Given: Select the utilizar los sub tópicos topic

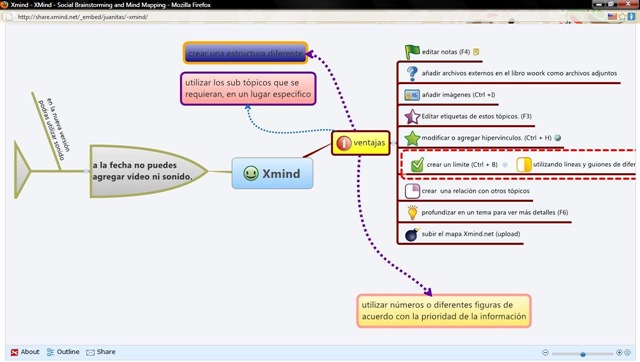Looking at the screenshot, I should tap(248, 89).
